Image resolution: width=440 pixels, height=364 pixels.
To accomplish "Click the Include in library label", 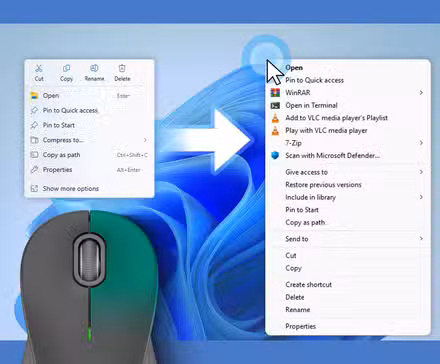I will coord(310,197).
